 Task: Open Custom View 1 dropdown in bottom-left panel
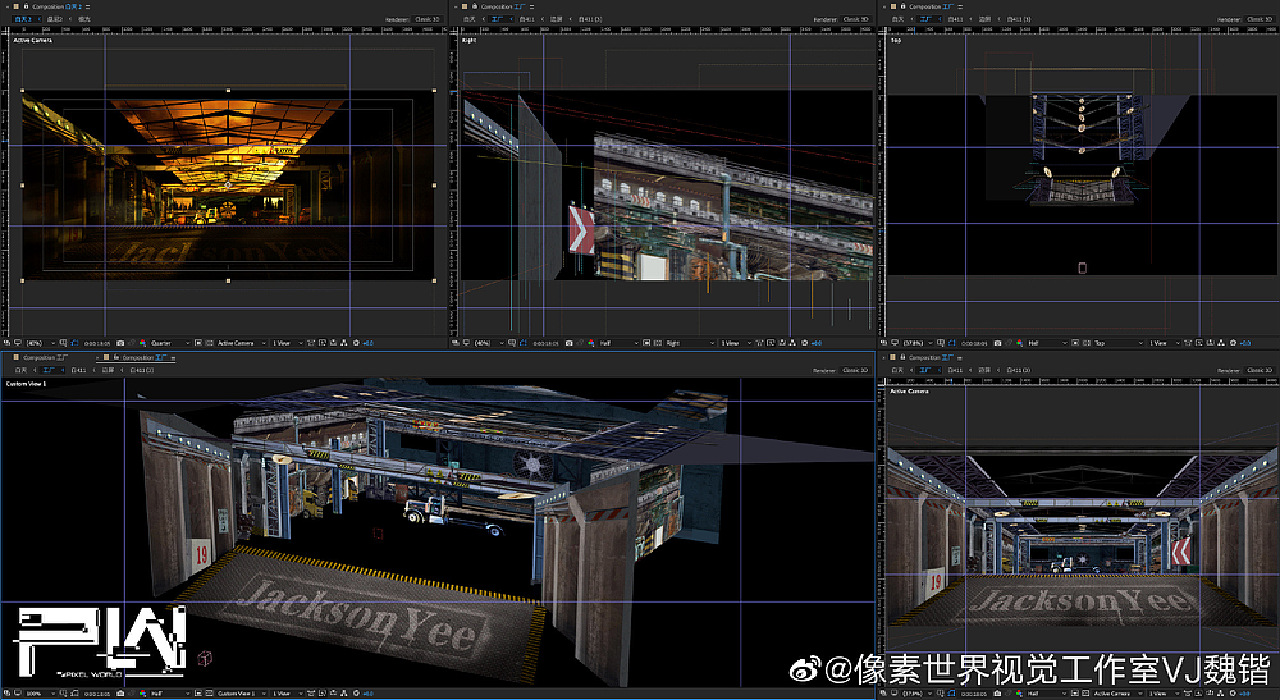[242, 692]
